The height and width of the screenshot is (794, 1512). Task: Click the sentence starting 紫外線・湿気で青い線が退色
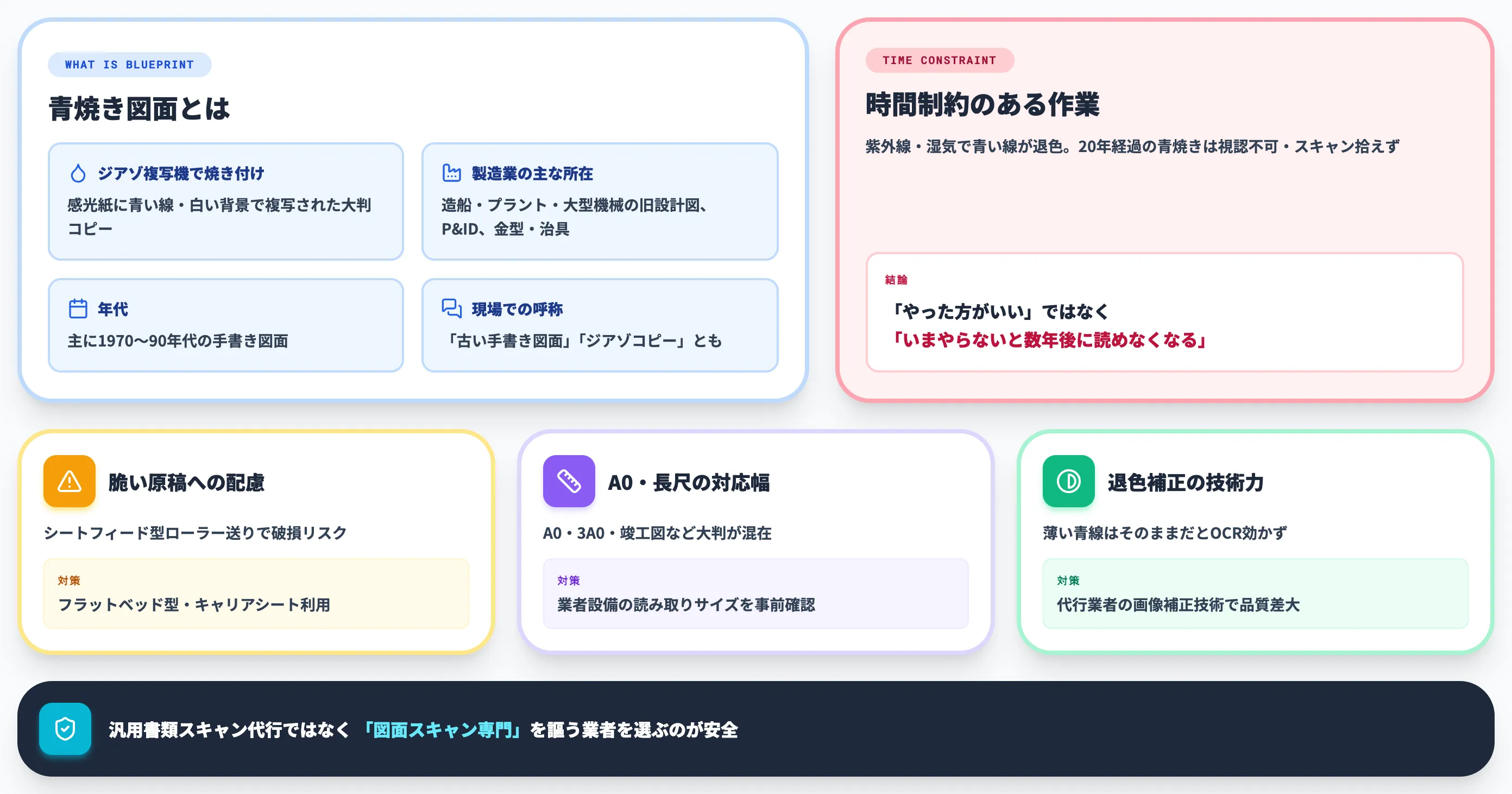1132,146
